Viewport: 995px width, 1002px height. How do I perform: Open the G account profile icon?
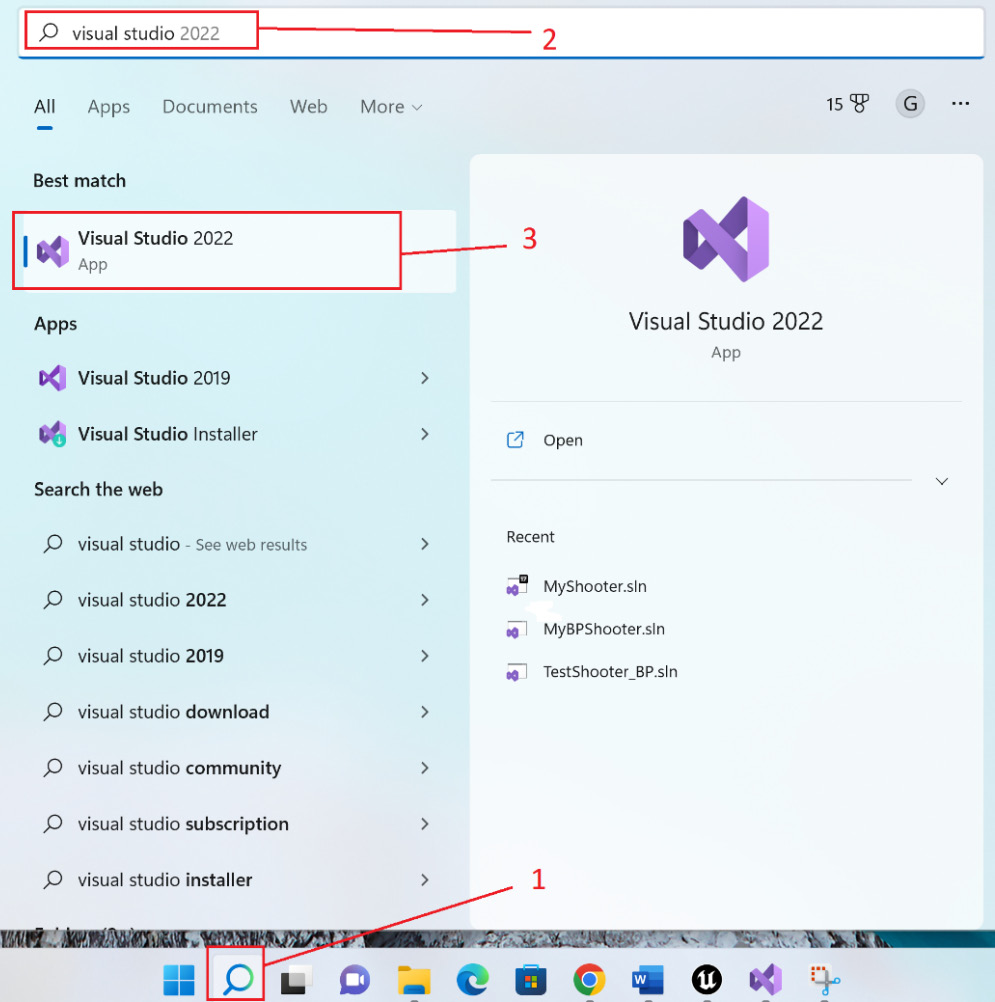(910, 104)
